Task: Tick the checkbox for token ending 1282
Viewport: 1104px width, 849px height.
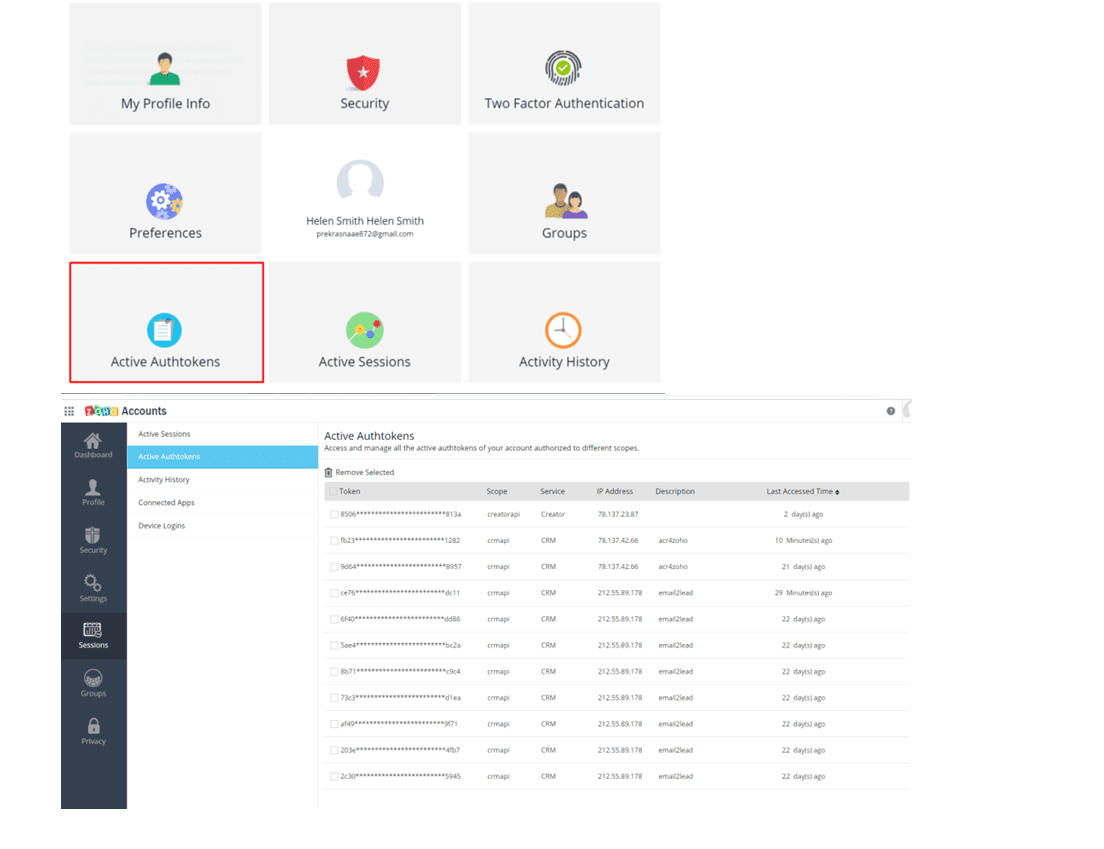Action: 334,540
